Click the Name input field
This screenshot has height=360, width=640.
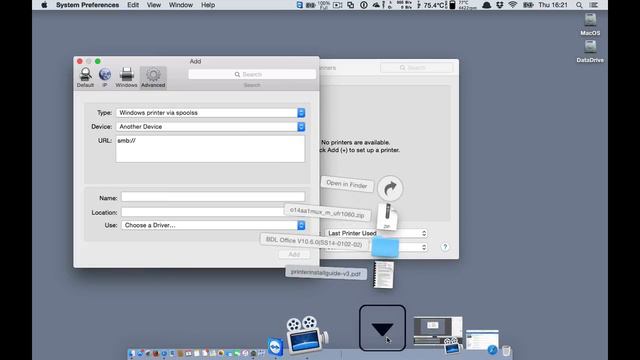click(x=213, y=197)
